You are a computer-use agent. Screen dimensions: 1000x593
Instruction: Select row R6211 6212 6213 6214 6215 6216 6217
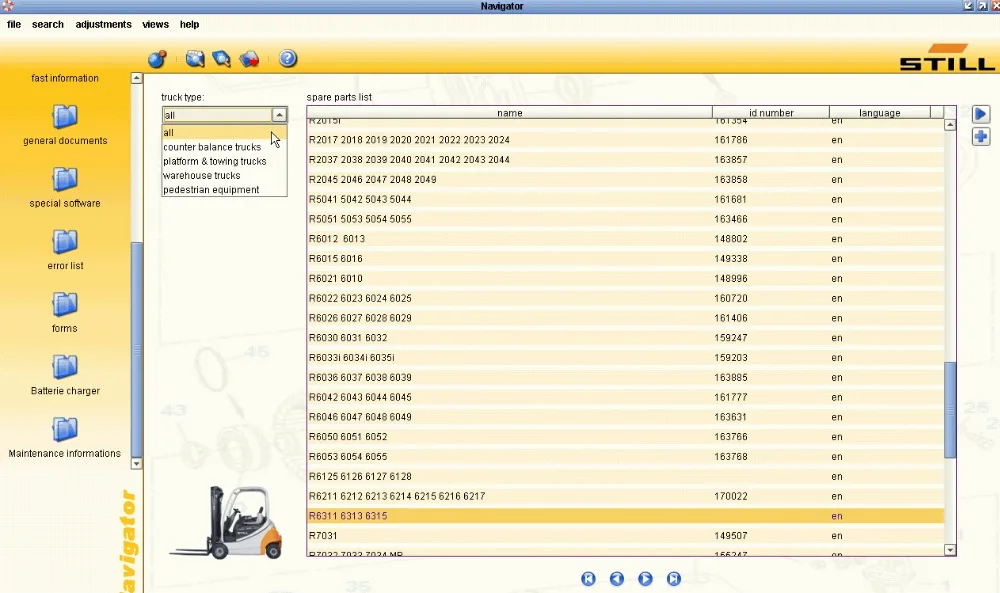[x=625, y=495]
